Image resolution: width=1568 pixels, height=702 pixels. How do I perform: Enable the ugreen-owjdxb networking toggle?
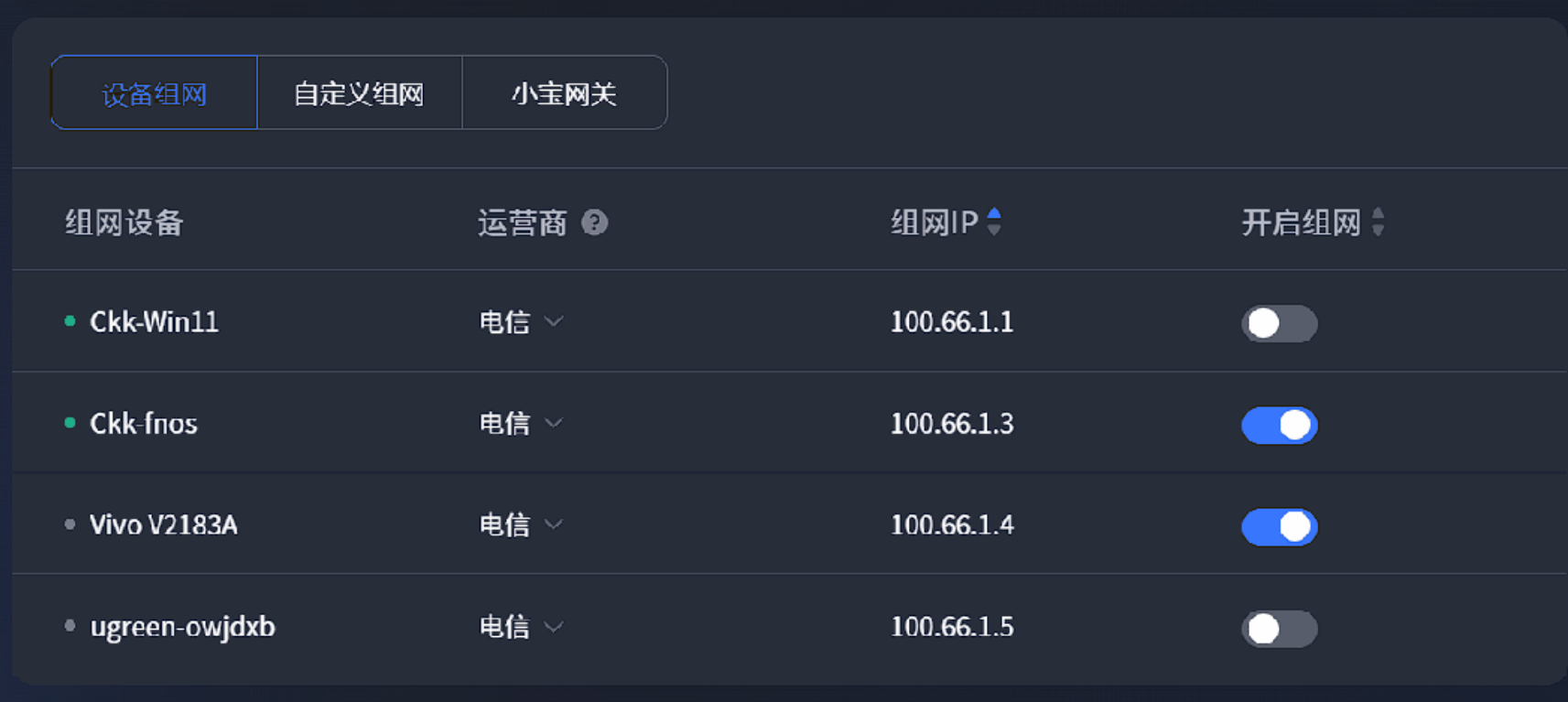(1279, 629)
